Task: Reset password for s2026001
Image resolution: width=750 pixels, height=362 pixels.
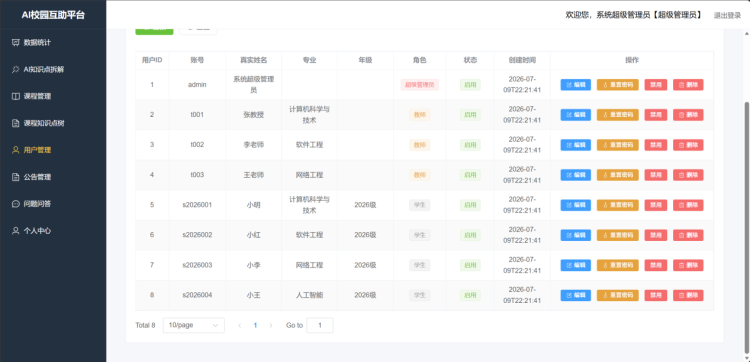Action: 618,205
